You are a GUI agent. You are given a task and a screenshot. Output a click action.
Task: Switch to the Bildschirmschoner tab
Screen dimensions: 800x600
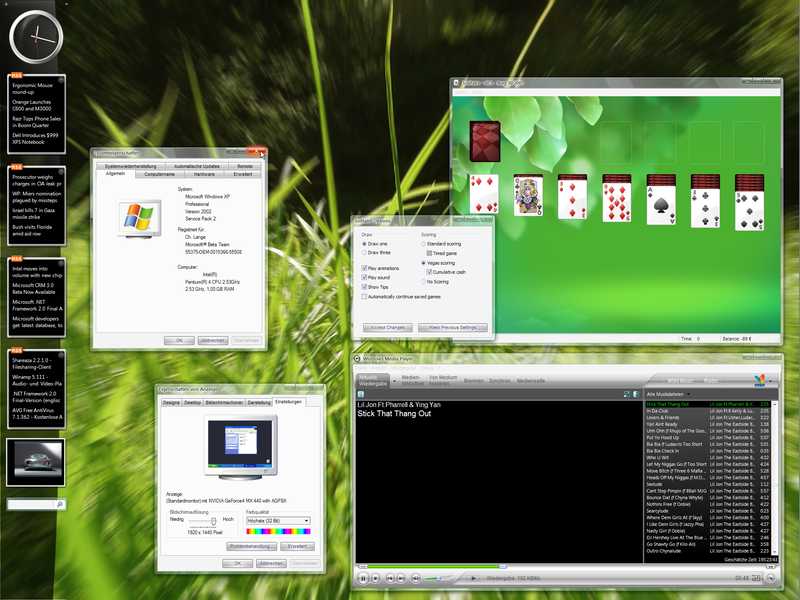pyautogui.click(x=225, y=402)
